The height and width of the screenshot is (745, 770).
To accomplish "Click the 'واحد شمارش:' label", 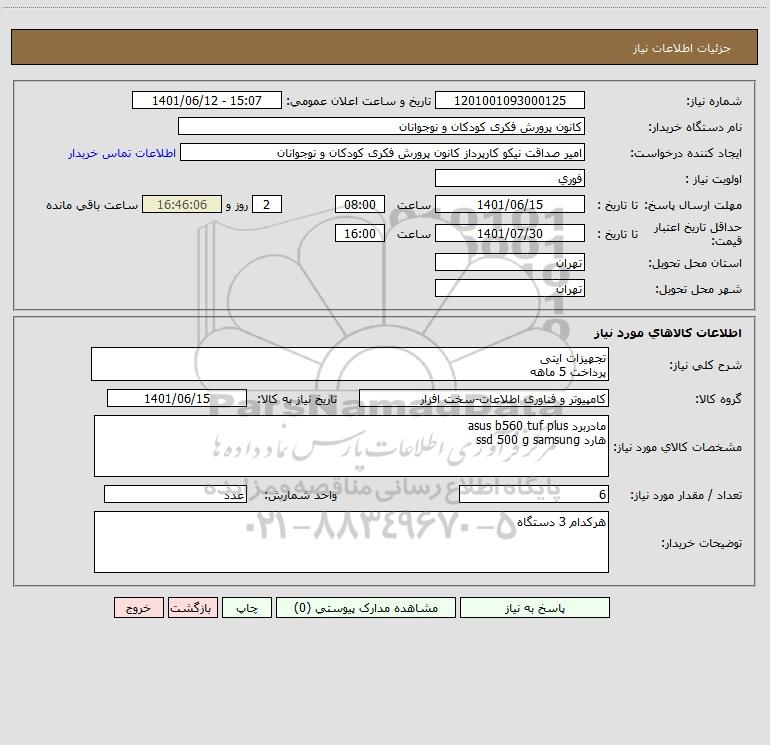I will coord(301,495).
